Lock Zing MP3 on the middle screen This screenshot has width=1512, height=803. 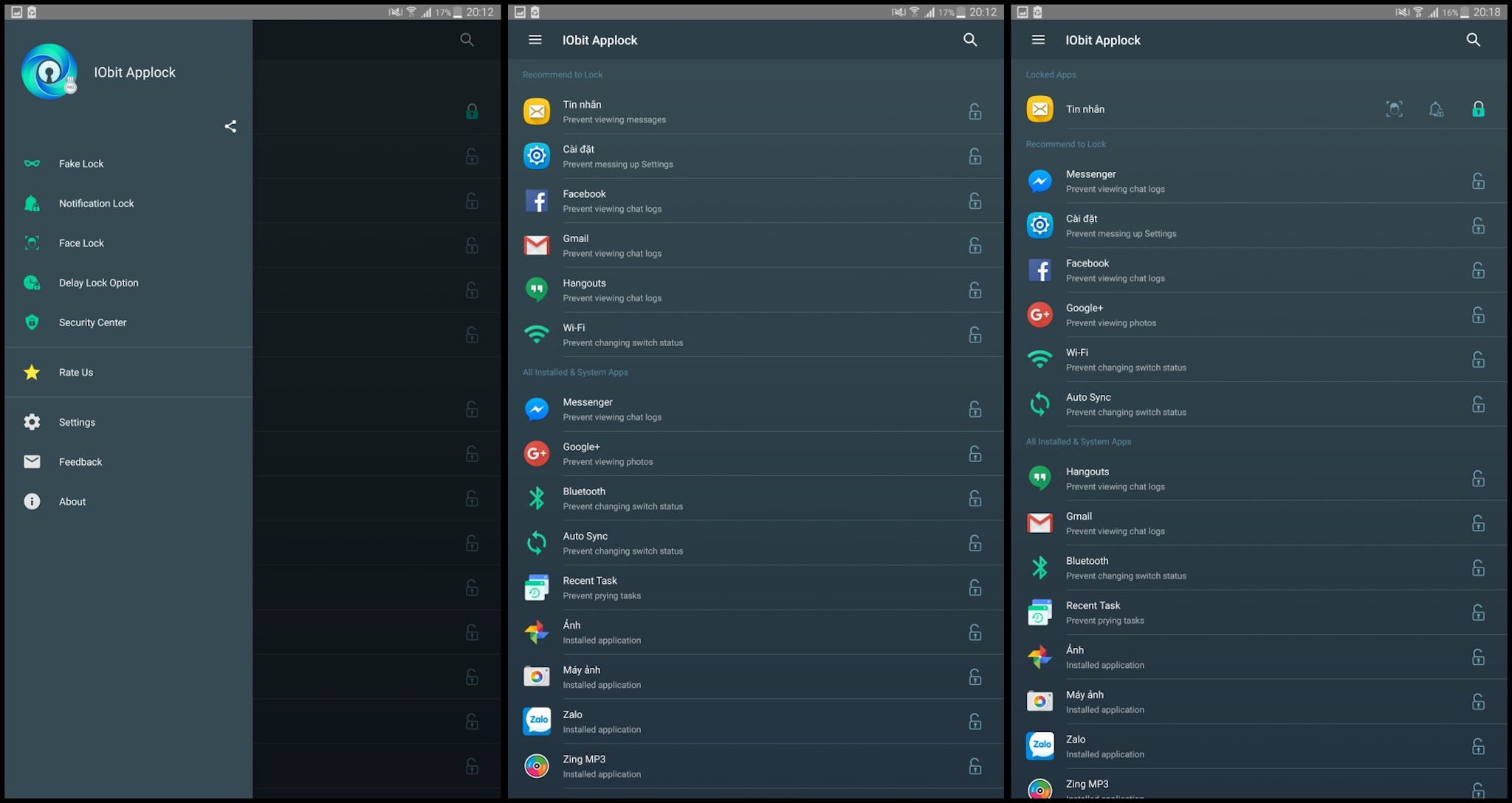click(x=975, y=766)
